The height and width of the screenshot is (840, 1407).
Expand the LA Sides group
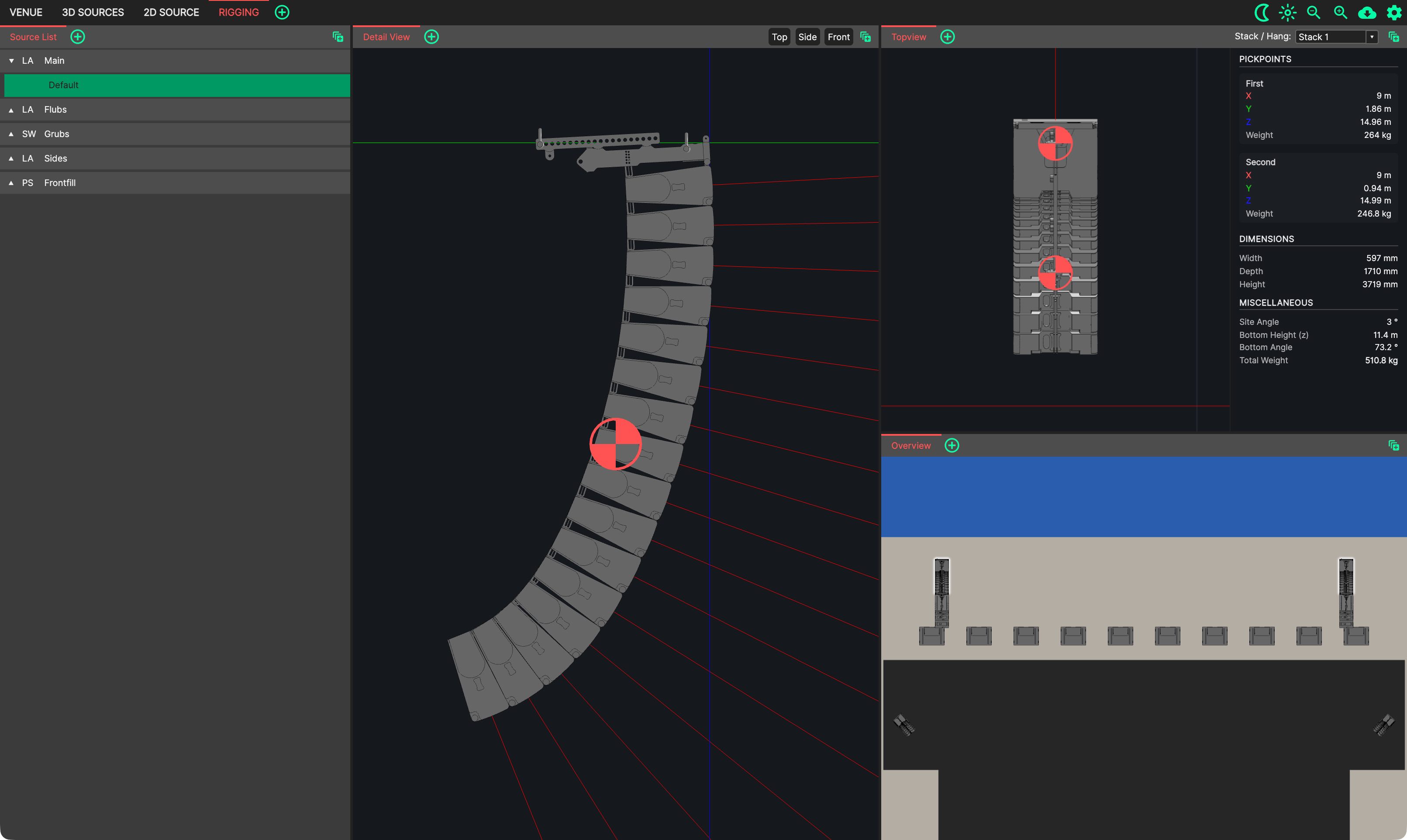tap(11, 158)
